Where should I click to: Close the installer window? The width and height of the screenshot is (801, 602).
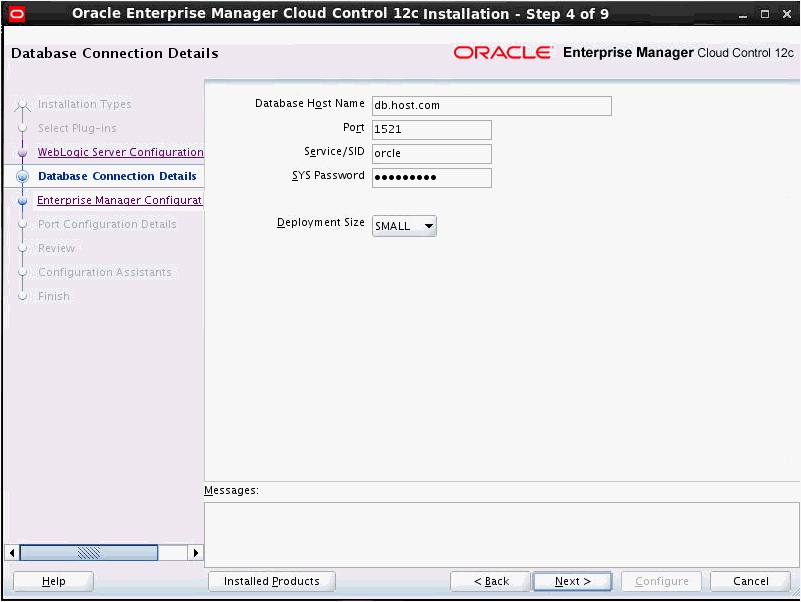(787, 14)
